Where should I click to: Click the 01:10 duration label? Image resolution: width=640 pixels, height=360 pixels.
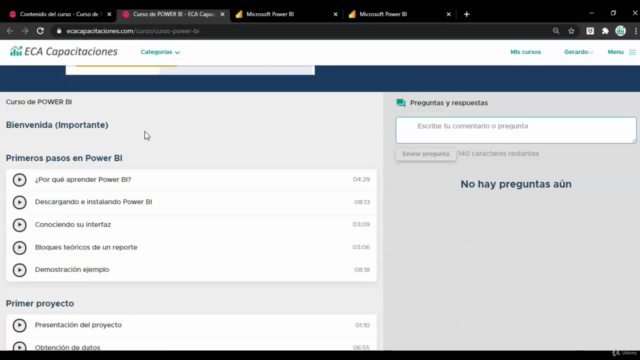coord(362,325)
